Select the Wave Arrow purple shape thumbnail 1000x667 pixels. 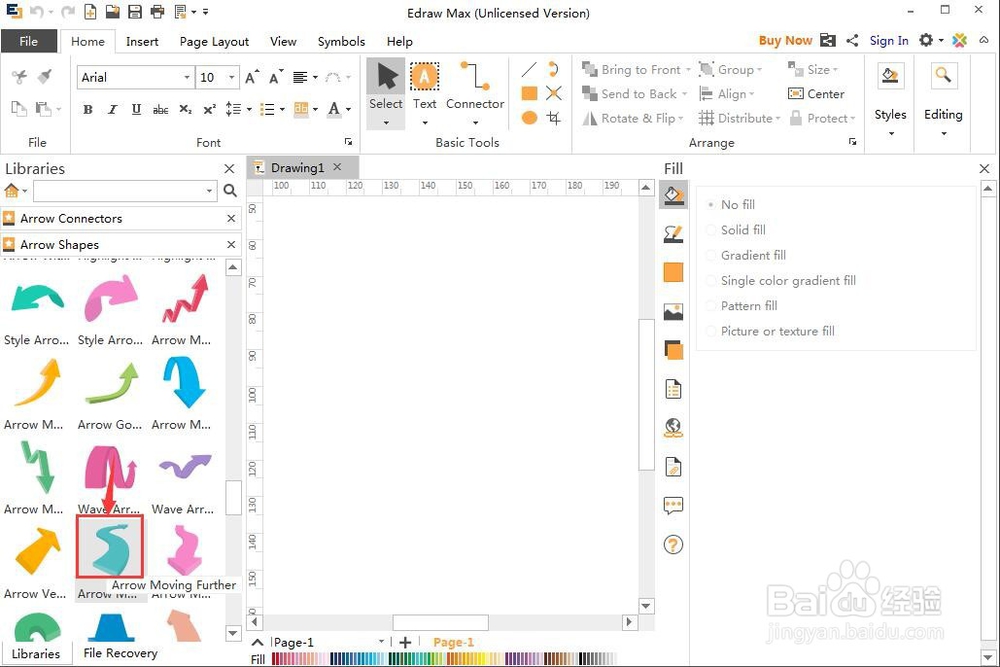(x=184, y=467)
